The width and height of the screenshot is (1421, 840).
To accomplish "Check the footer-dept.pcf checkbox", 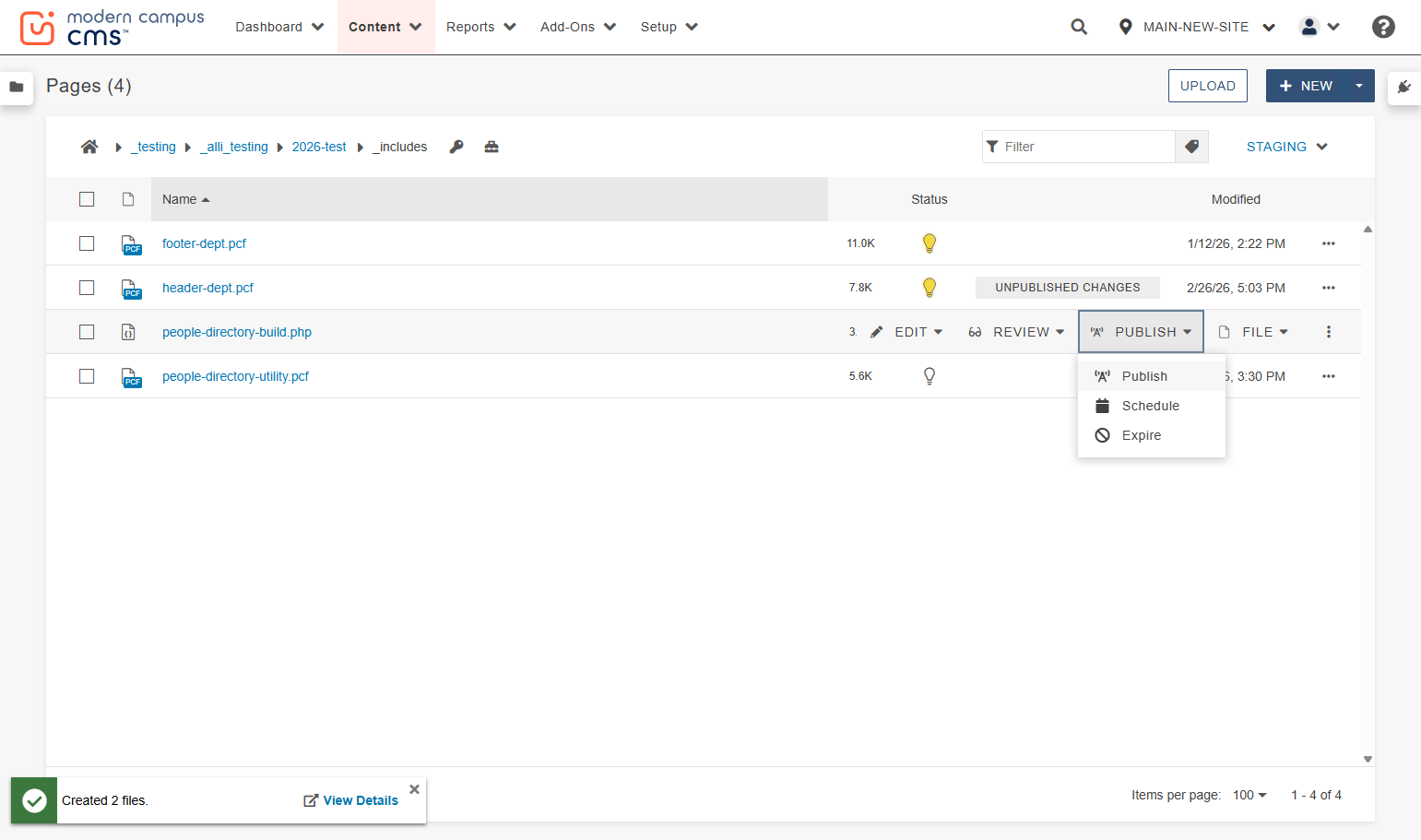I will (x=87, y=243).
